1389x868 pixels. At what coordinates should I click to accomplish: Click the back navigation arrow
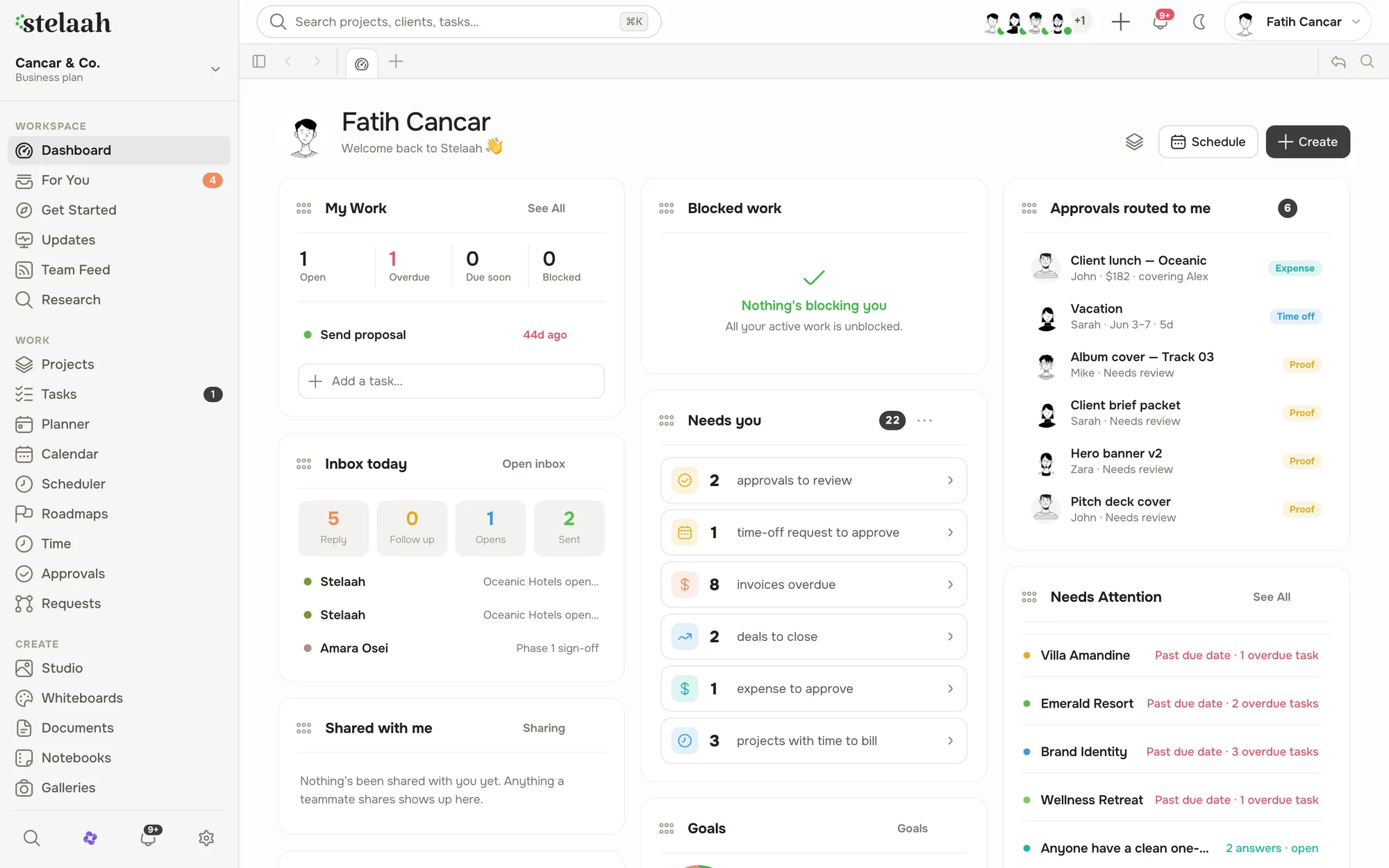[288, 61]
